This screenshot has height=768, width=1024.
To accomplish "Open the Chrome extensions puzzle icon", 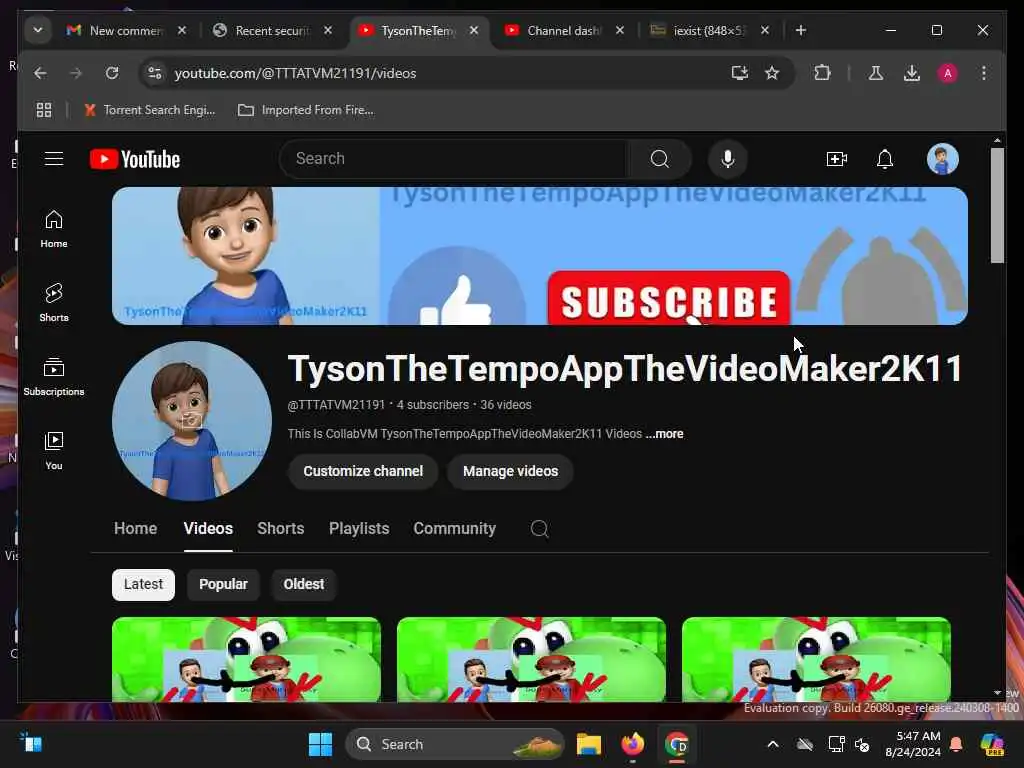I will tap(822, 73).
